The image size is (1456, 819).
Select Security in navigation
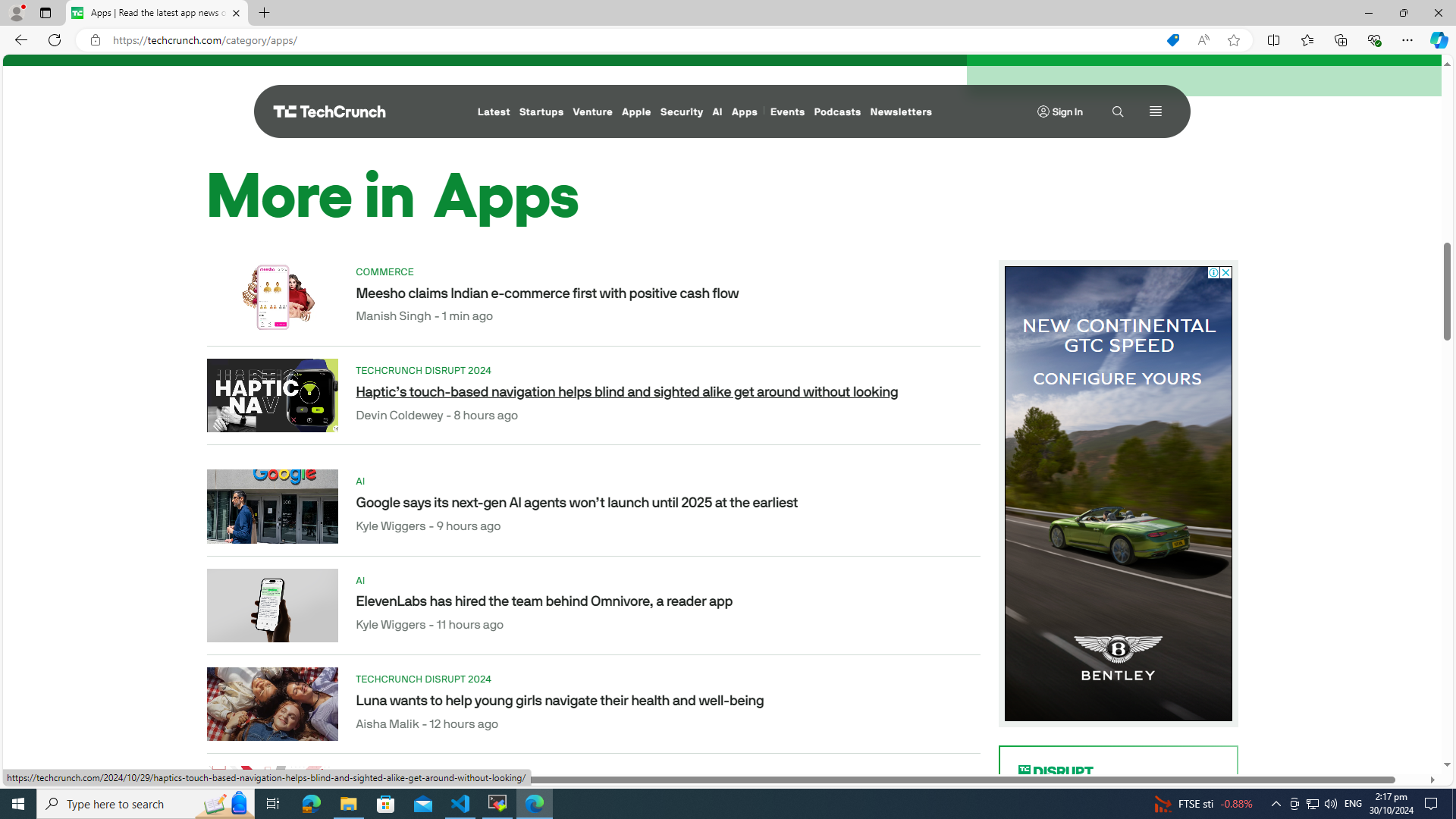coord(681,111)
